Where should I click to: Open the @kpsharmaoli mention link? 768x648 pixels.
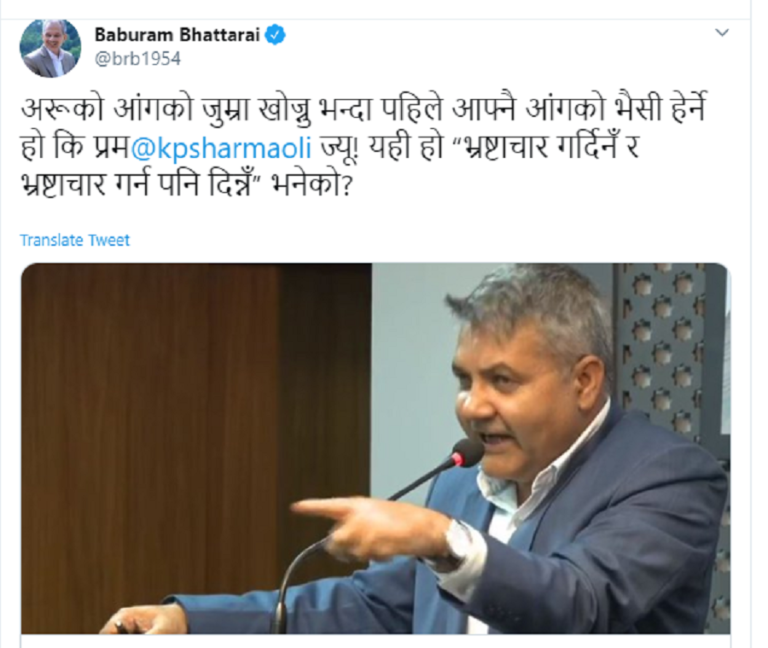tap(221, 147)
